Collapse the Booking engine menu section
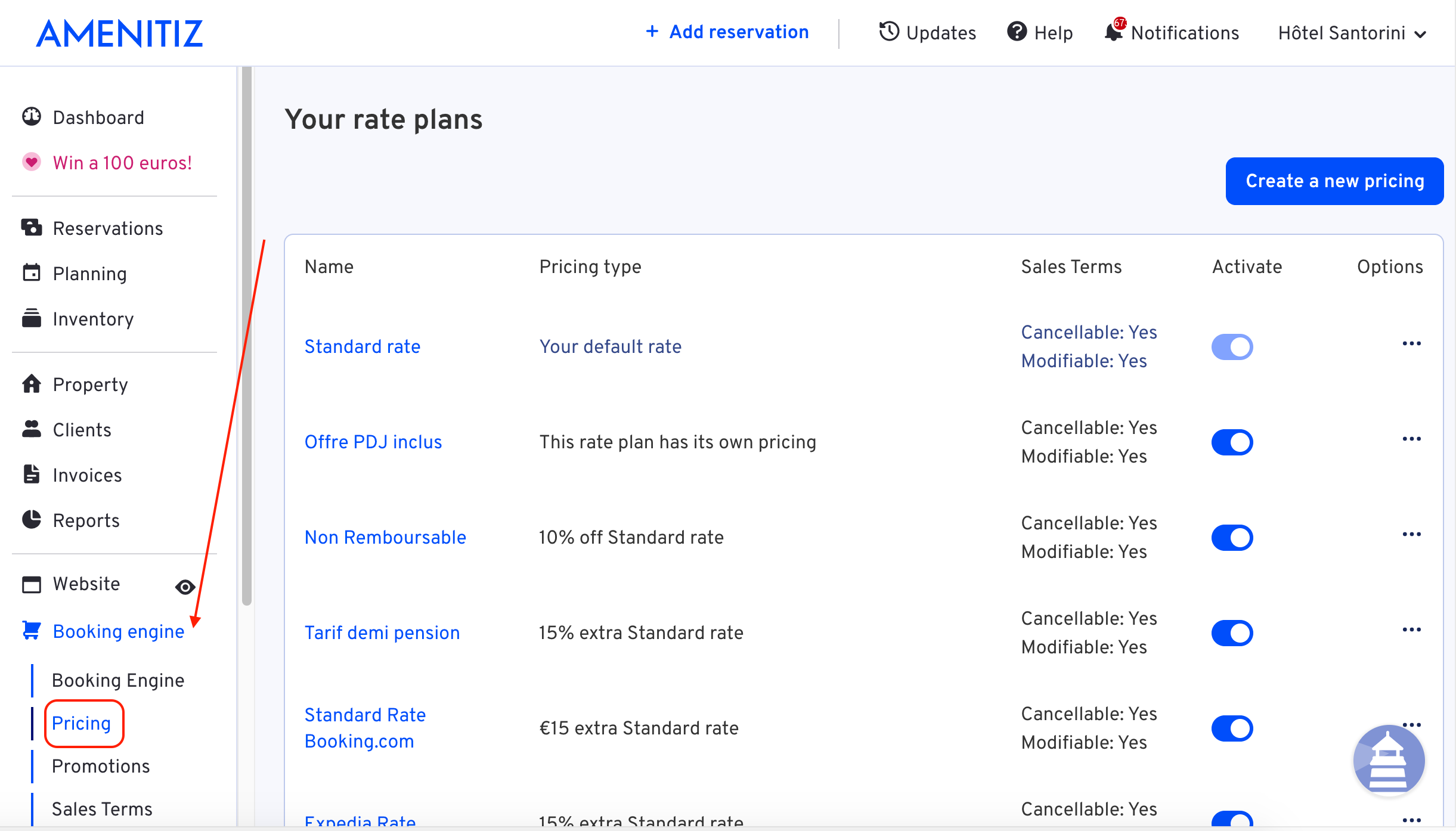 tap(119, 631)
